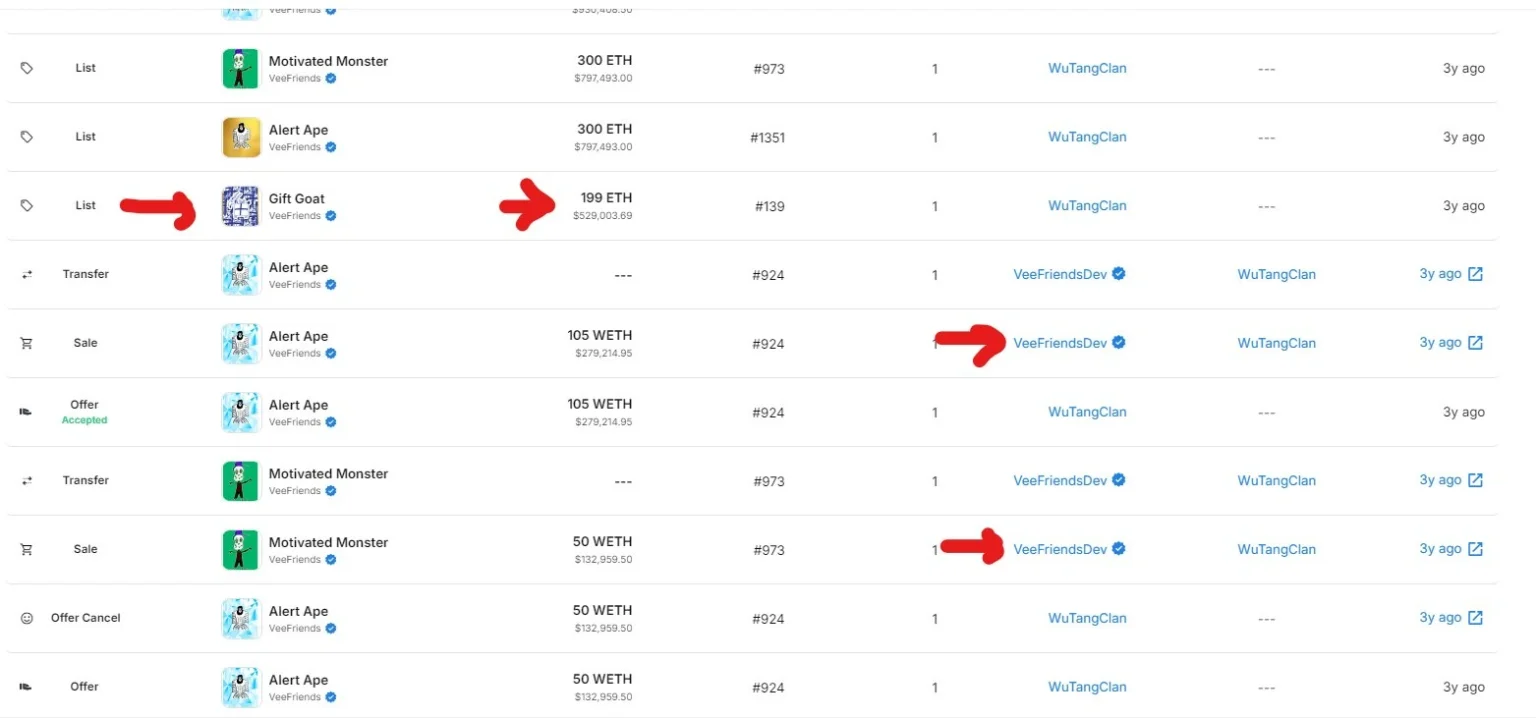Click the cart icon in Motivated Monster Sale row
This screenshot has height=718, width=1536.
coord(27,549)
